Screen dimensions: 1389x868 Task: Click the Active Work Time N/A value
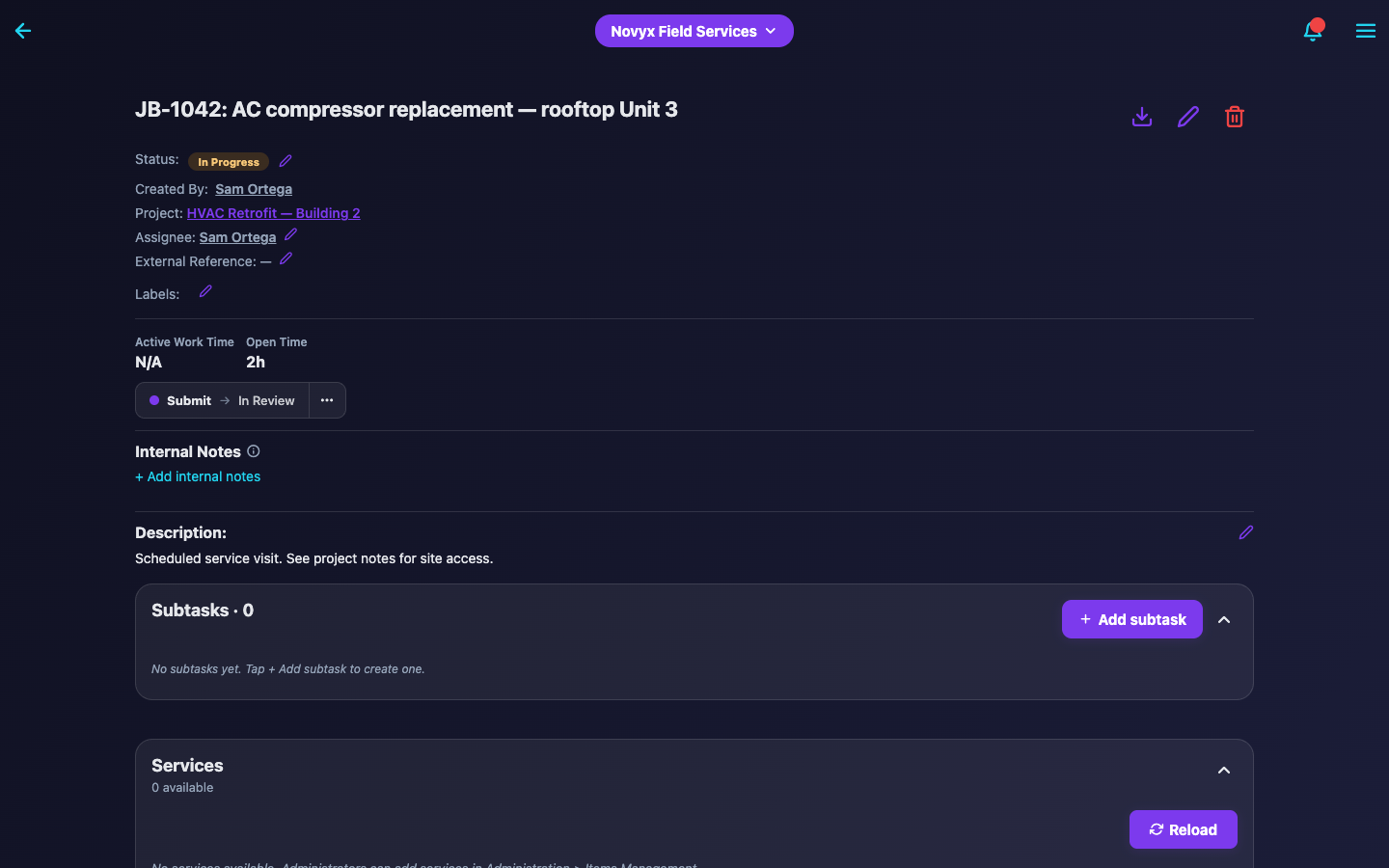pos(149,362)
